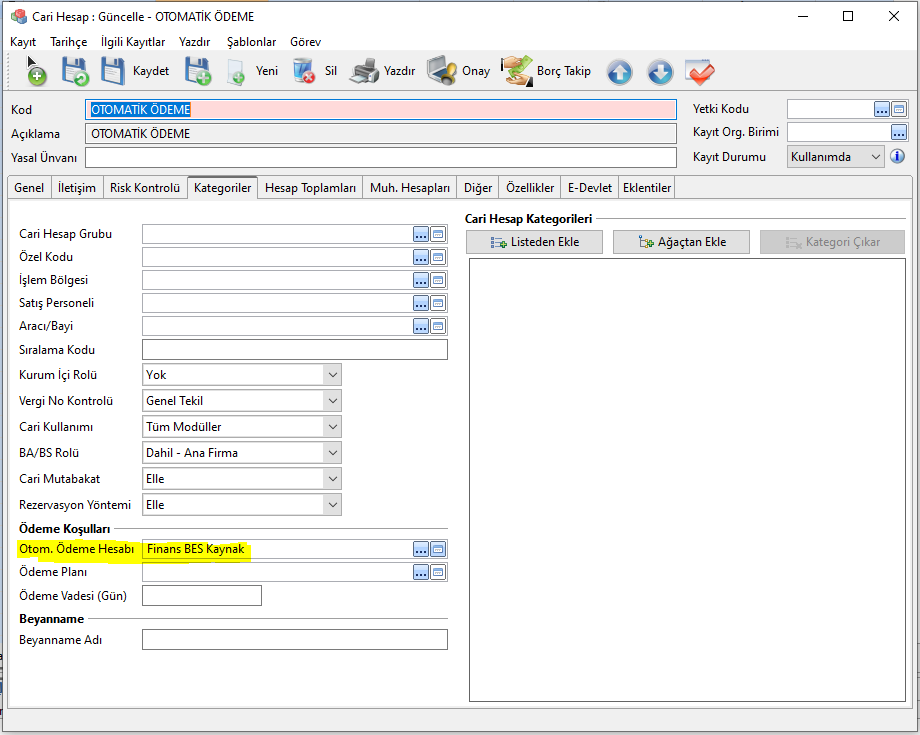This screenshot has height=735, width=920.
Task: Expand the BA/BS Rolü combo box
Action: click(332, 453)
